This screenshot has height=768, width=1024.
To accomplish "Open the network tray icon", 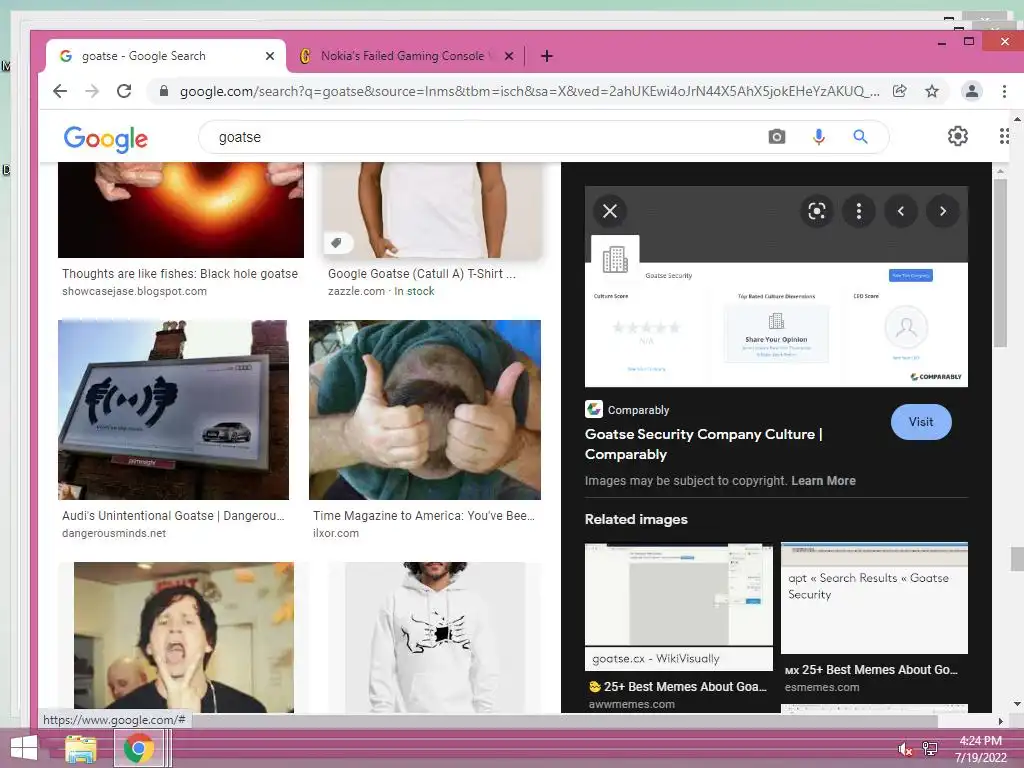I will (x=930, y=749).
